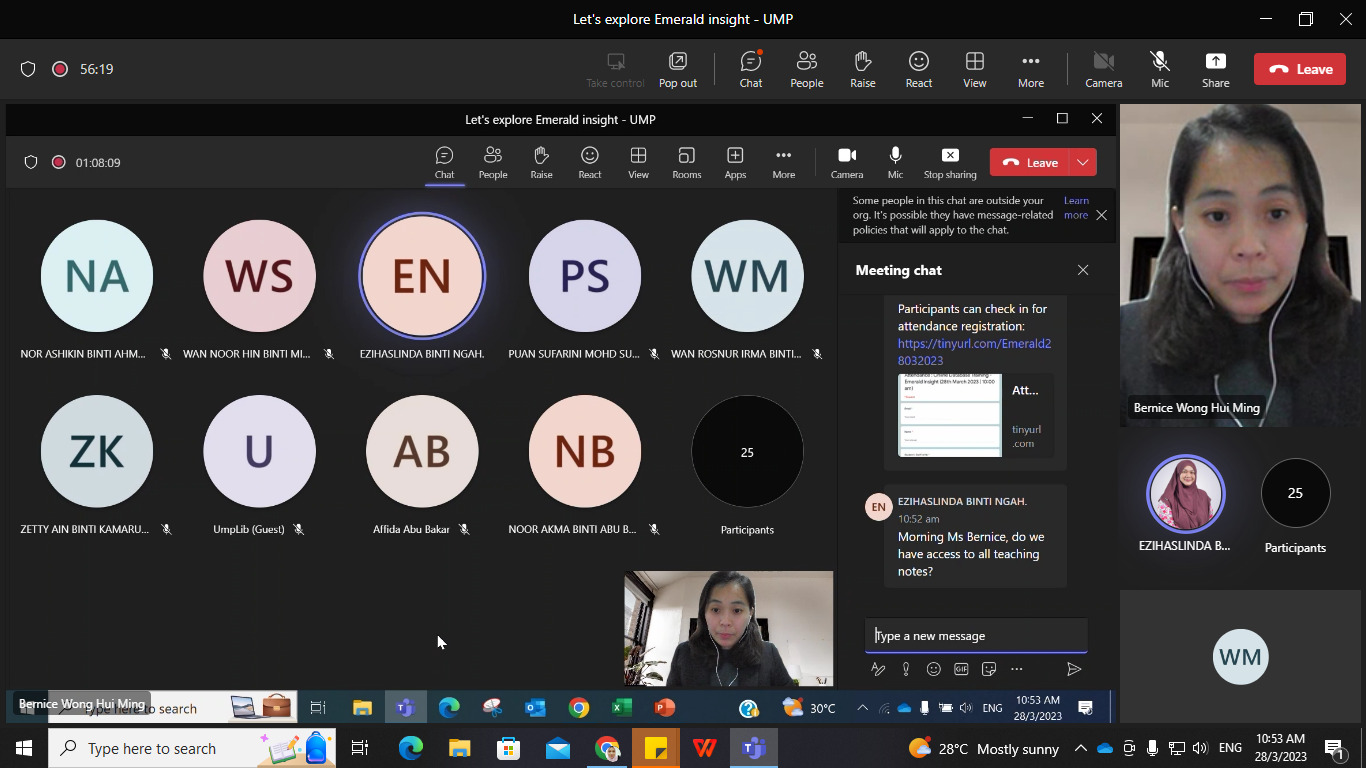
Task: Click the Excel icon in the shared taskbar
Action: point(622,708)
